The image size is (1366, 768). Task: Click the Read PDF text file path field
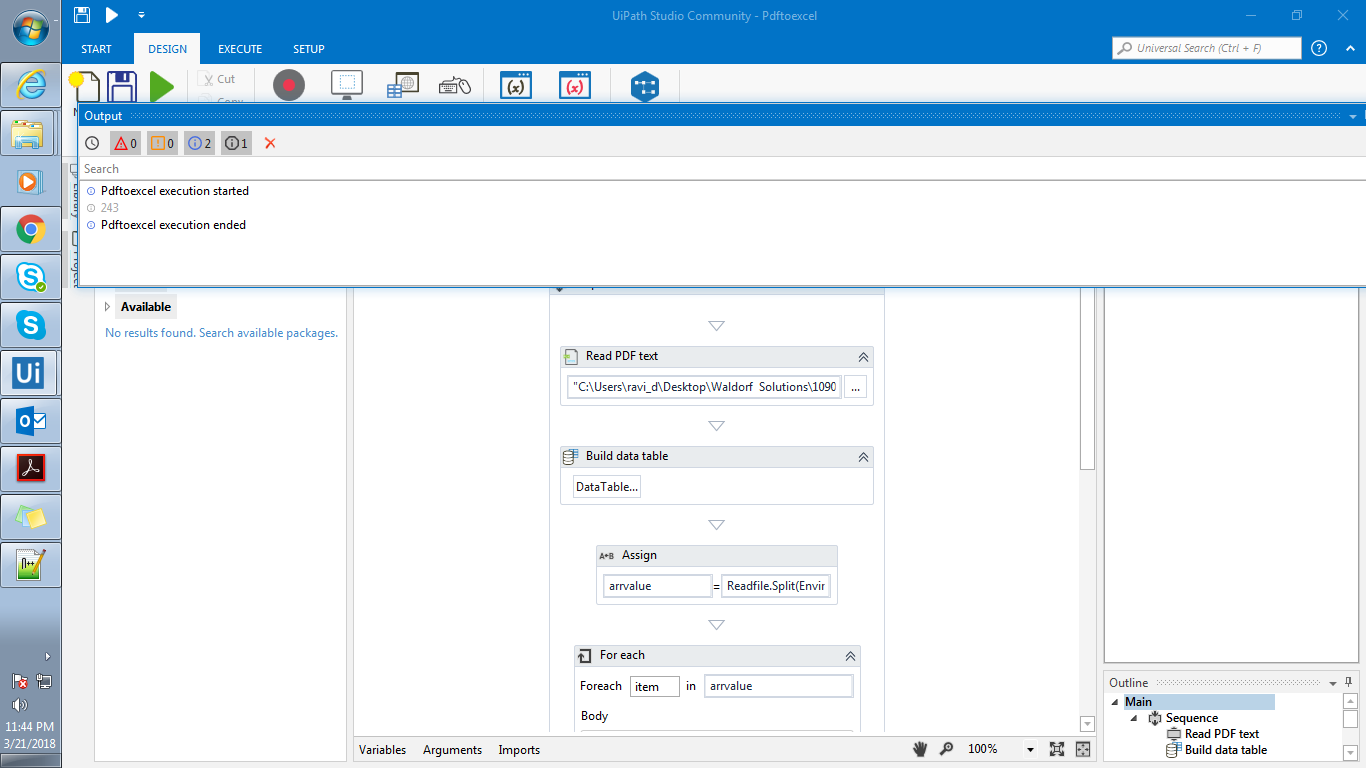704,387
